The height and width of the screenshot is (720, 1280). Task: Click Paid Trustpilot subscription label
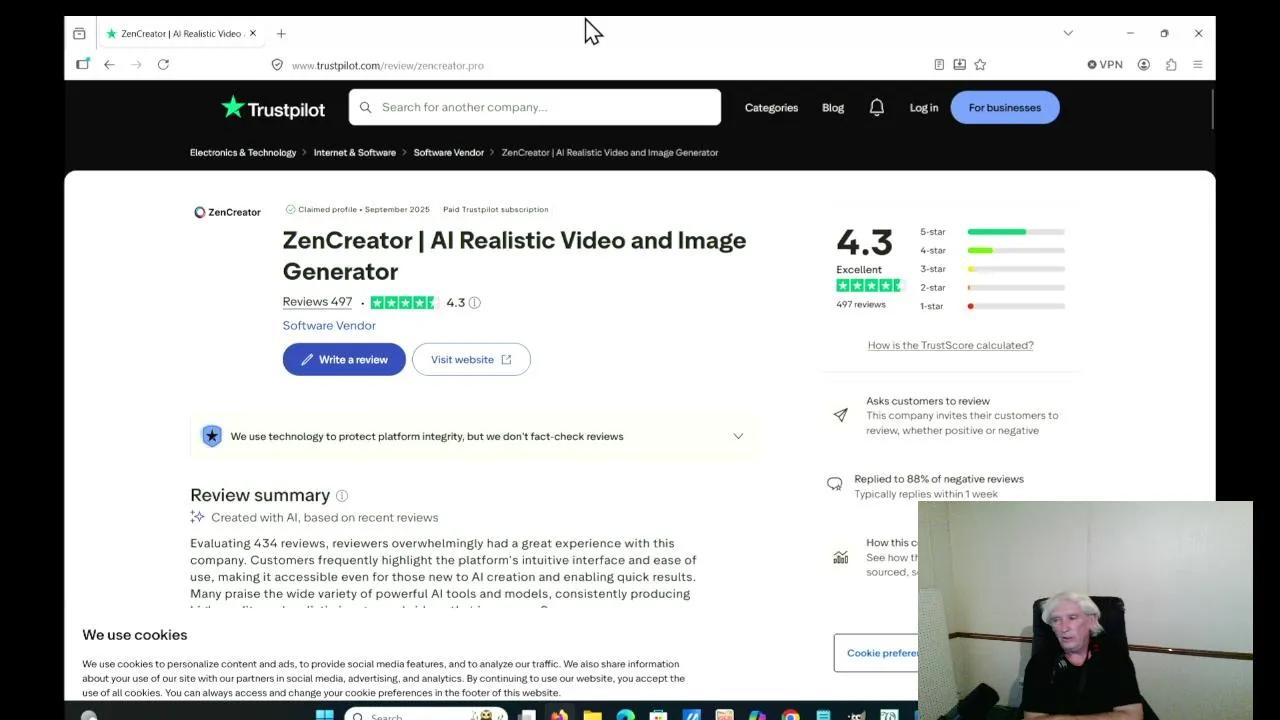(496, 210)
